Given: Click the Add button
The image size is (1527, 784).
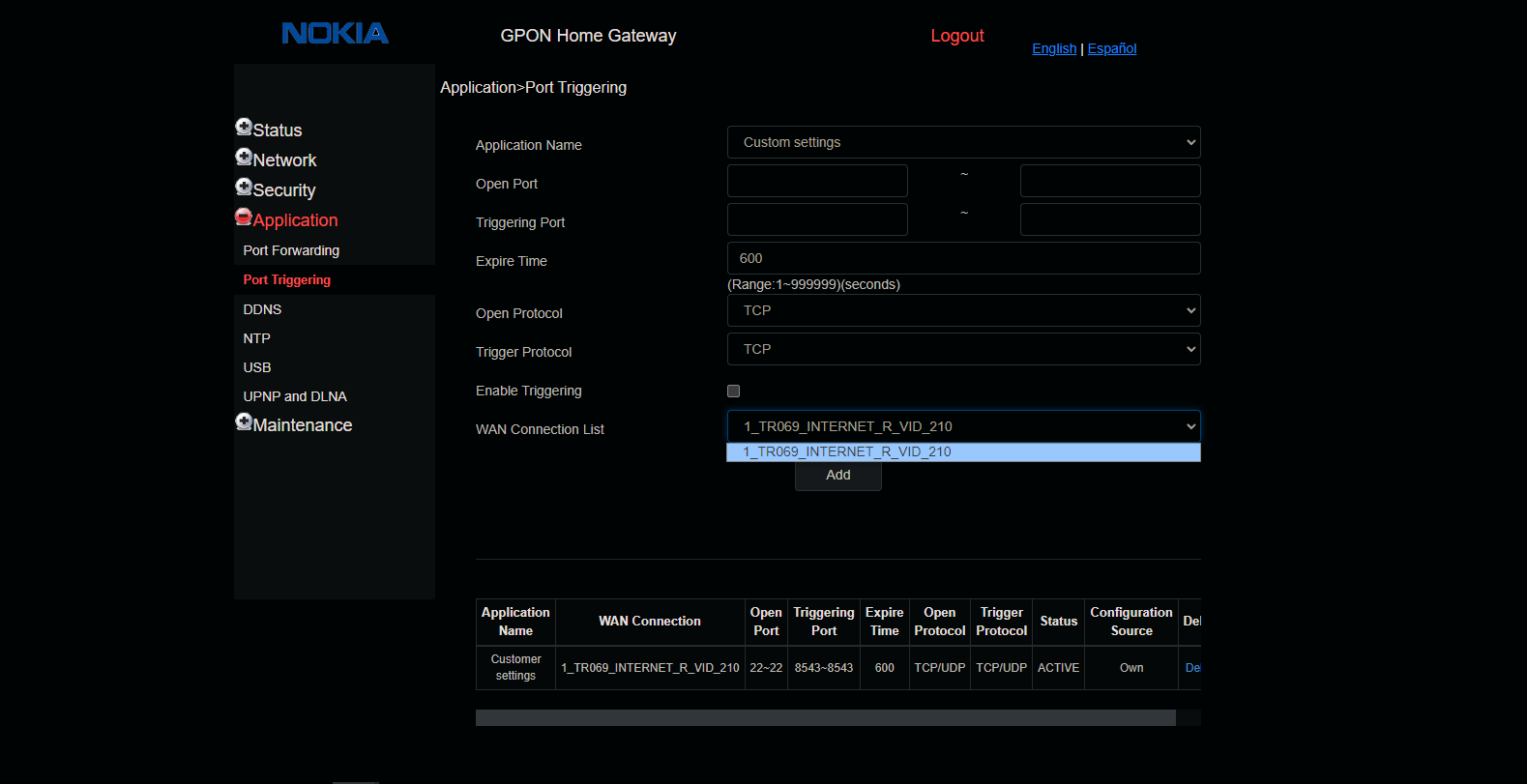Looking at the screenshot, I should pyautogui.click(x=838, y=475).
